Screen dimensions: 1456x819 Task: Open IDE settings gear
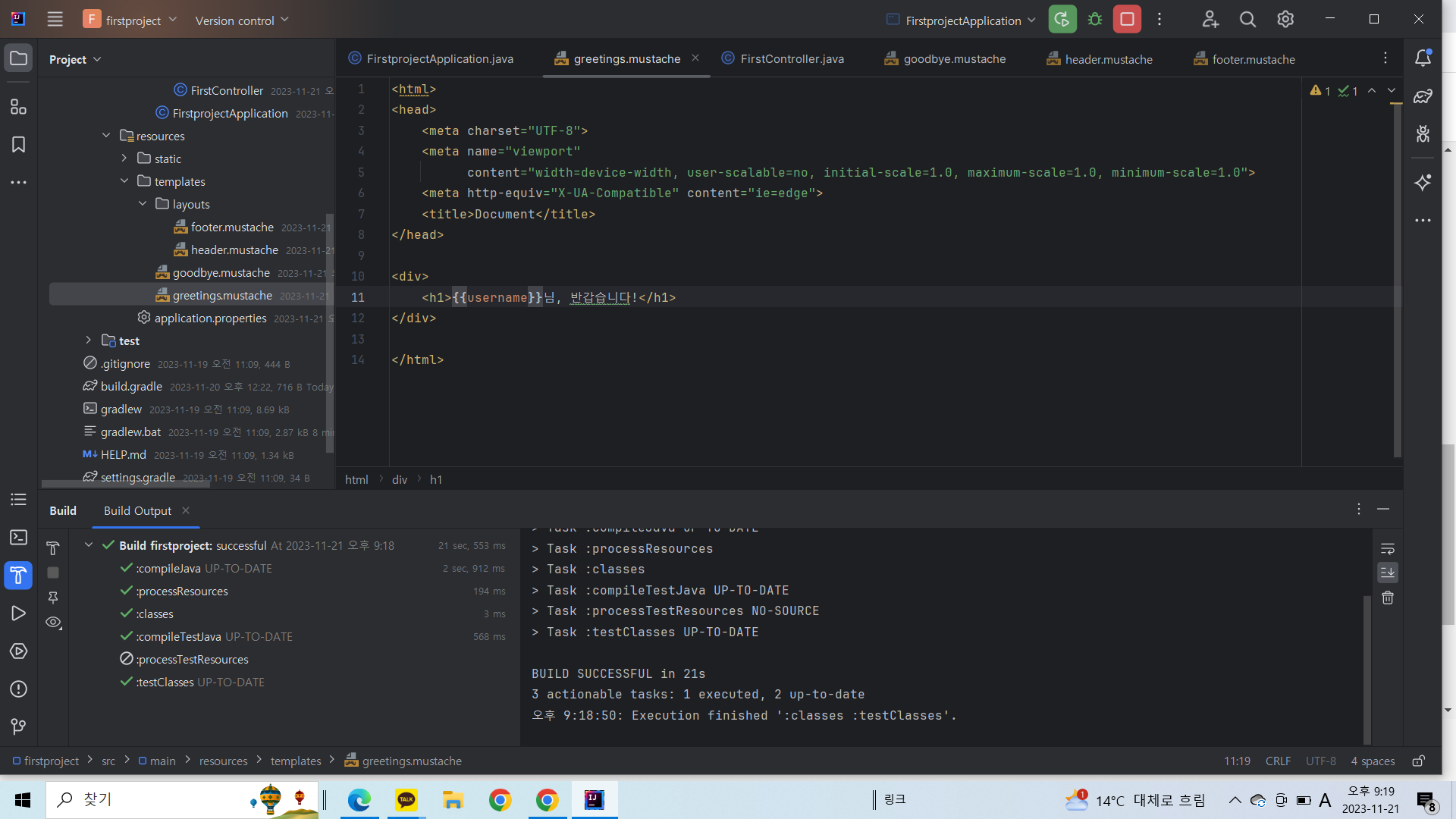pyautogui.click(x=1285, y=20)
